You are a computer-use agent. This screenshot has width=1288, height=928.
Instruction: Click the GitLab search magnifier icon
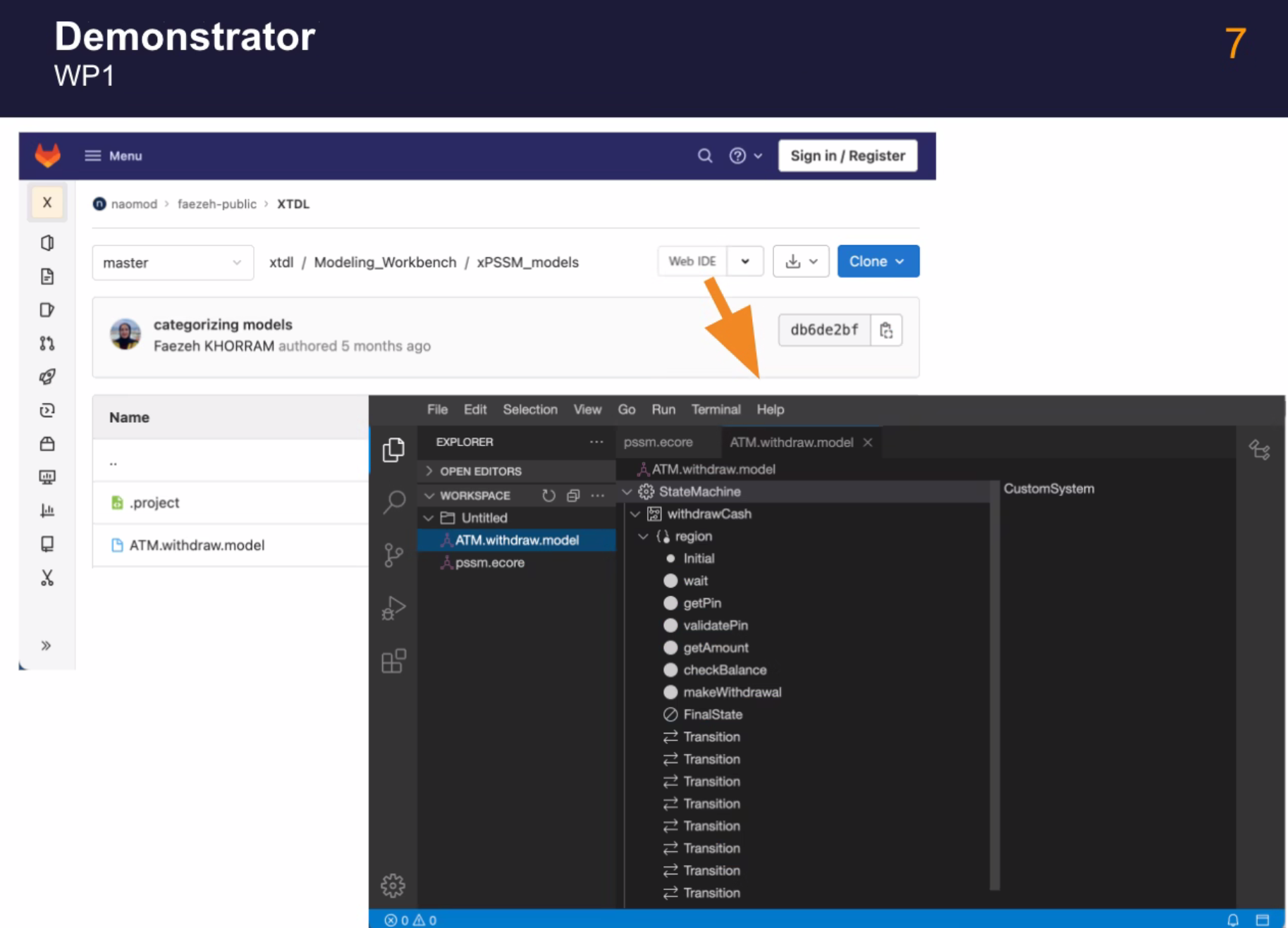coord(704,156)
